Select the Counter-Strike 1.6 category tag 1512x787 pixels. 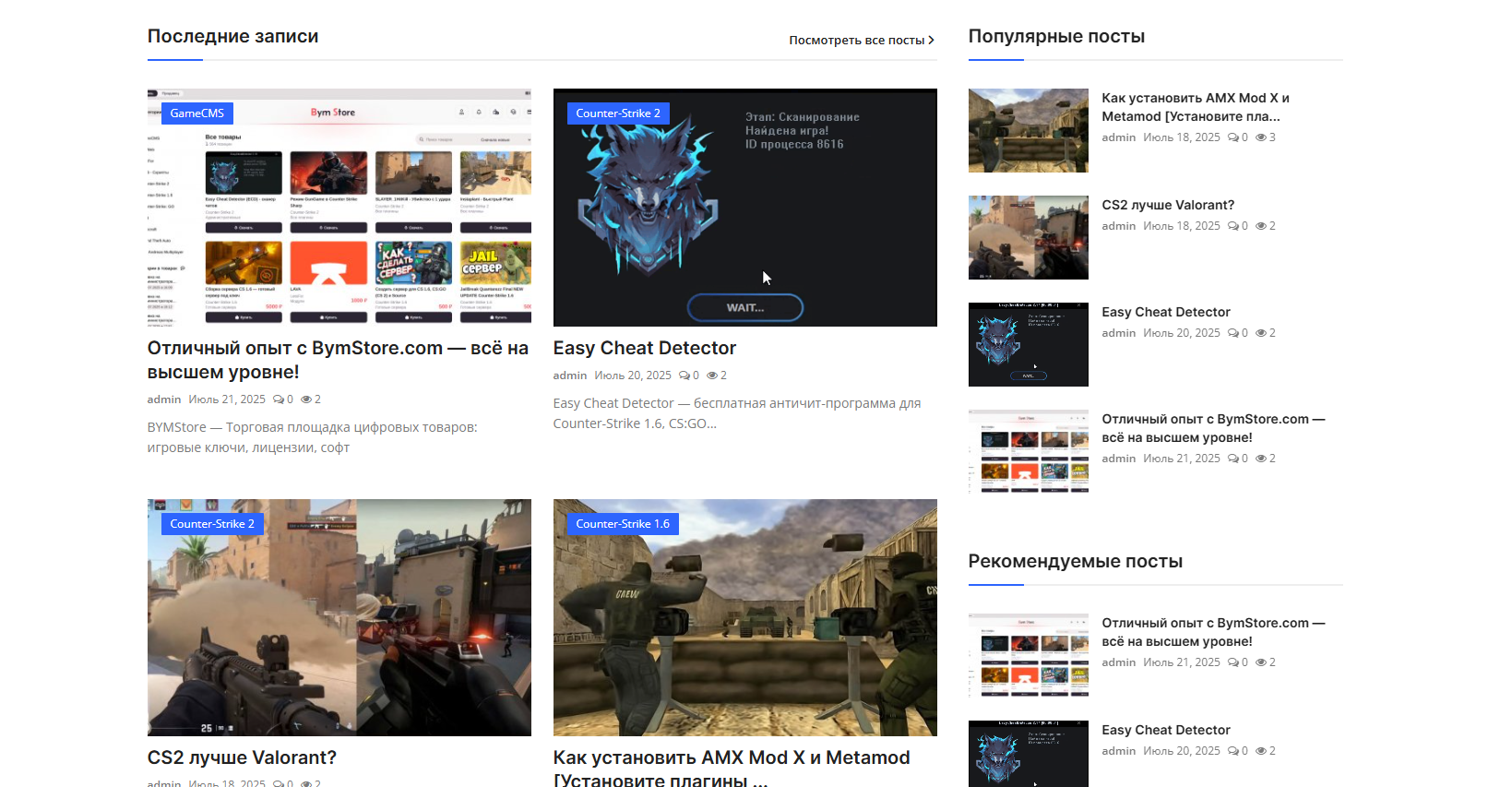pos(622,524)
